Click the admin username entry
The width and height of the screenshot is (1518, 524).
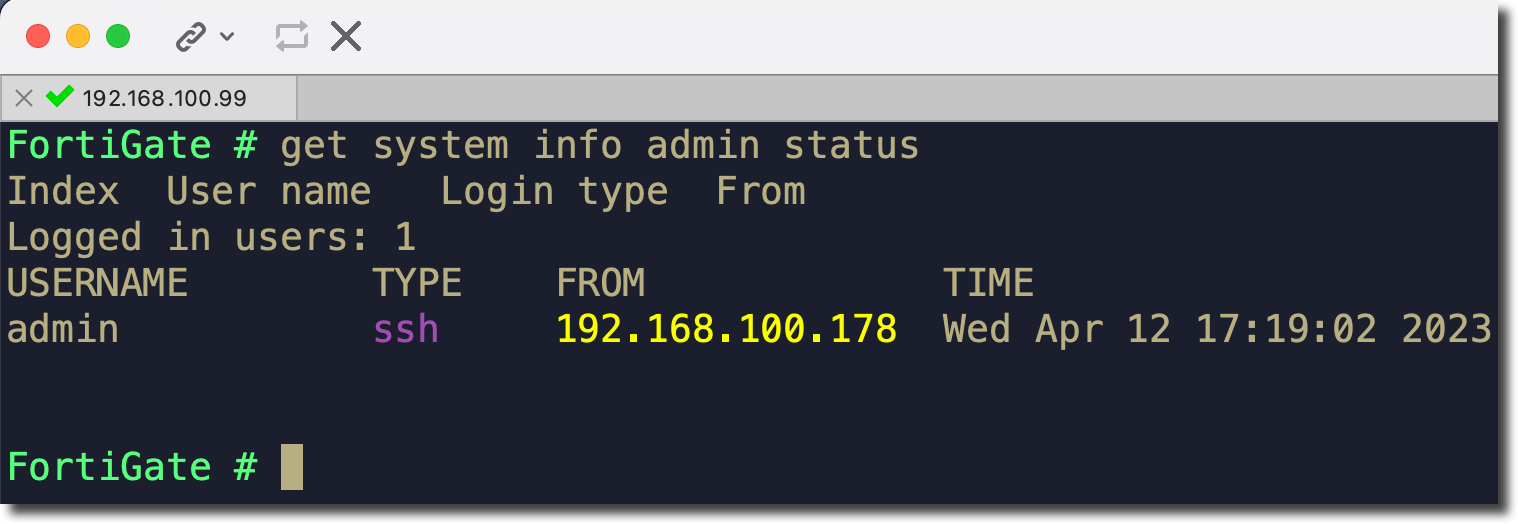tap(63, 328)
